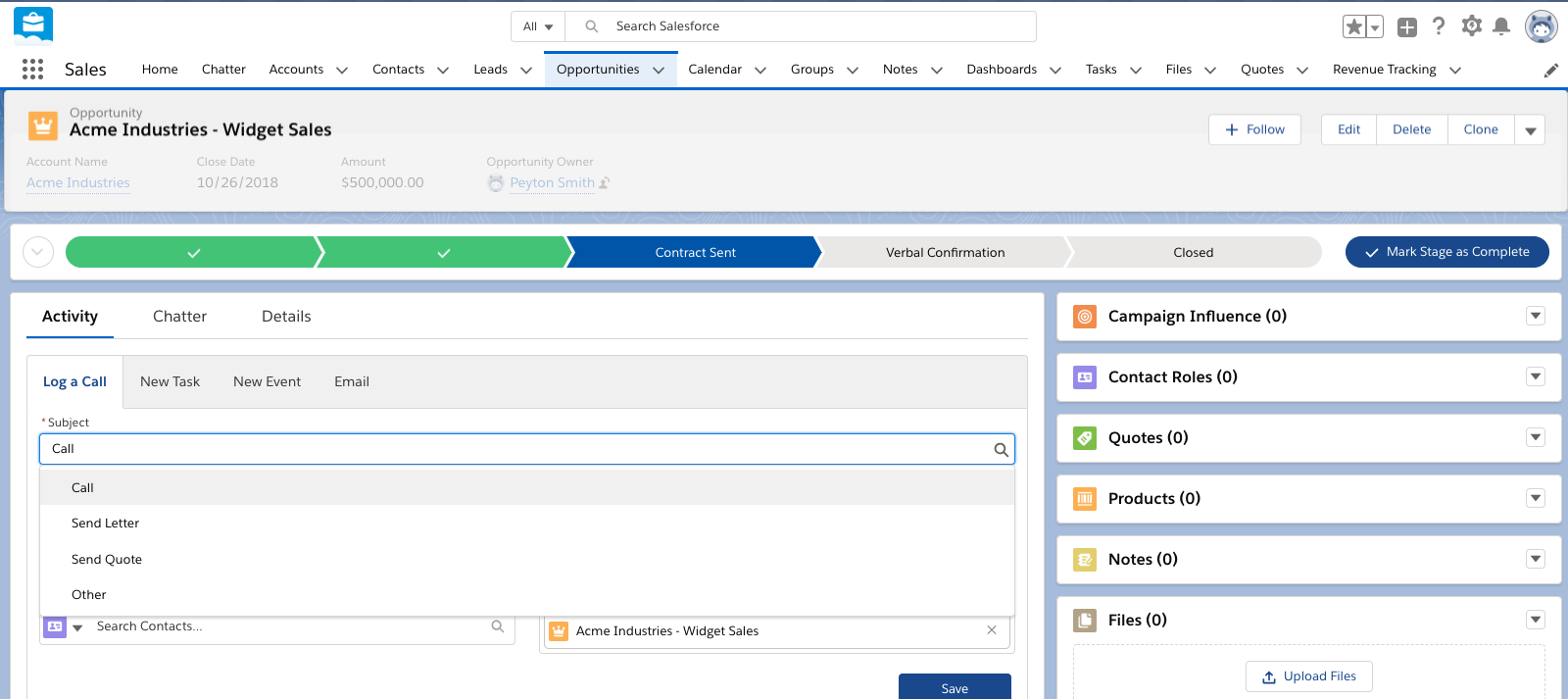Remove the Acme Industries - Widget Sales relation

[992, 630]
